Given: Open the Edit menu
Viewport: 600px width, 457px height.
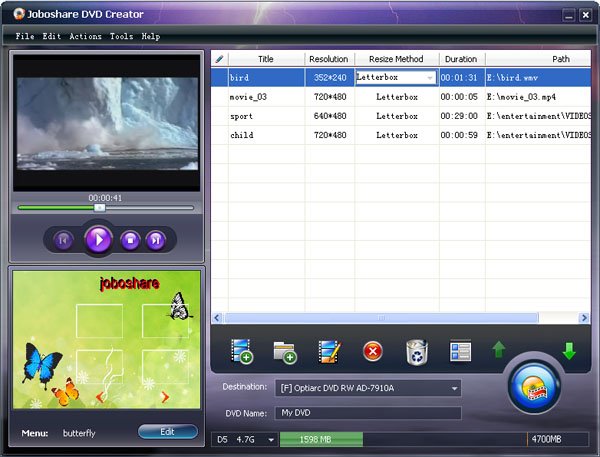Looking at the screenshot, I should coord(52,36).
